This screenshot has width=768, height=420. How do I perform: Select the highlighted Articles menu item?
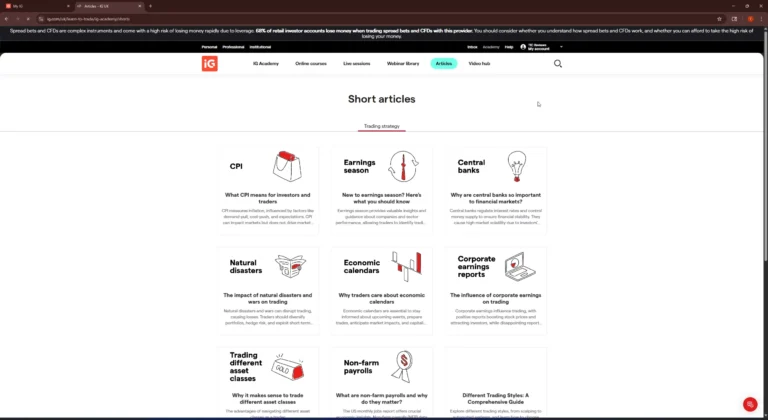(444, 64)
